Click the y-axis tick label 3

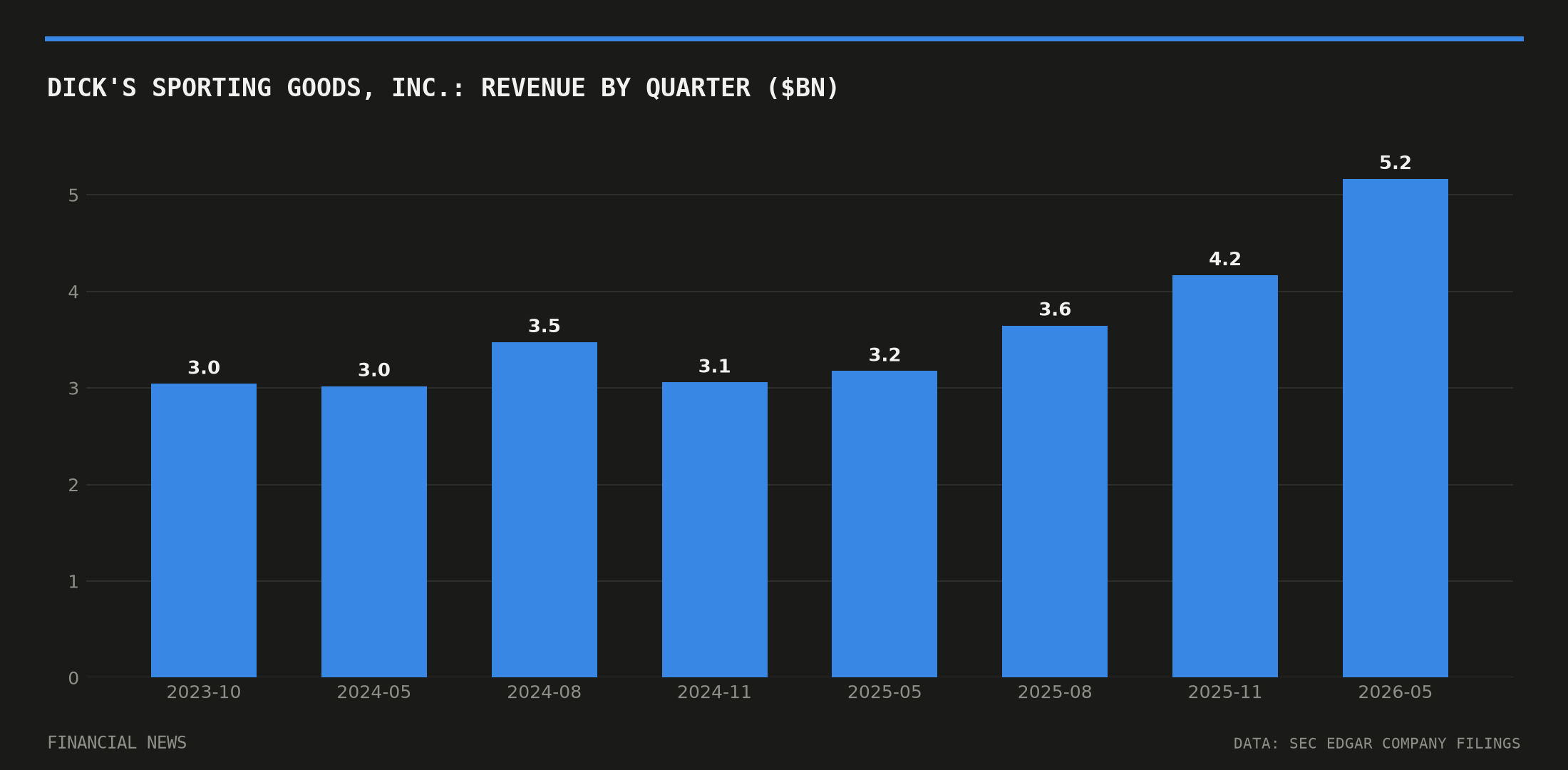pos(73,389)
